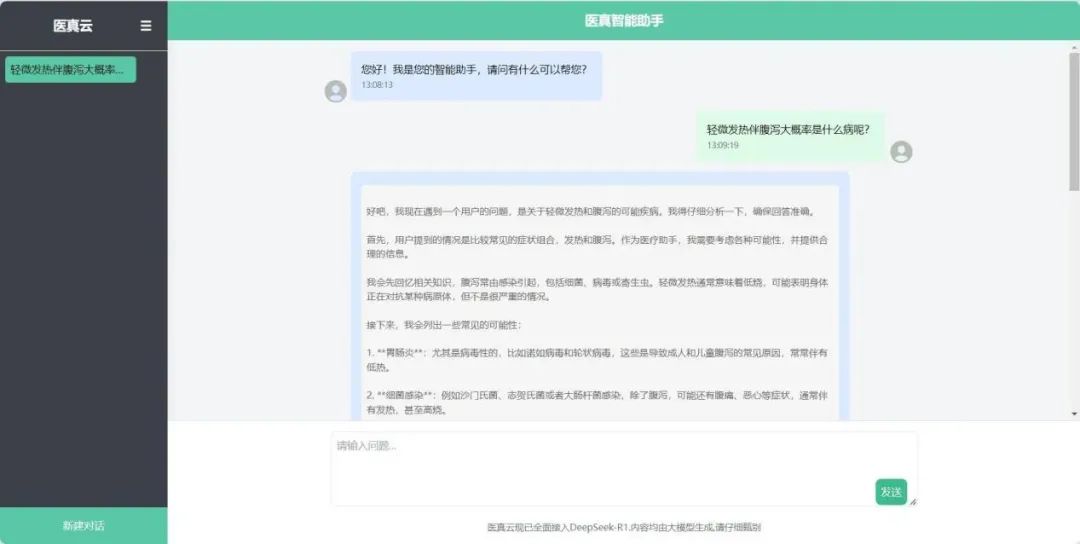Click the assistant avatar beside the greeting
Screen dimensions: 1080x544
(x=335, y=91)
